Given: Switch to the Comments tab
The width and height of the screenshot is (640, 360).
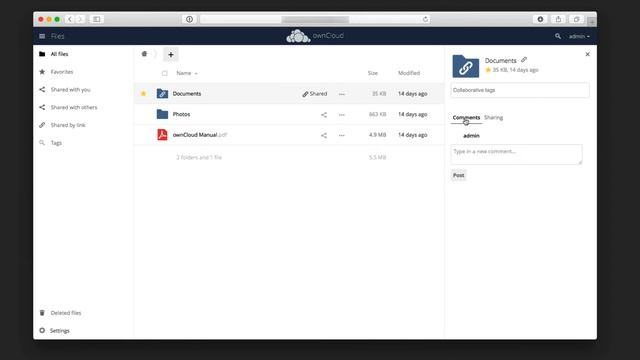Looking at the screenshot, I should point(466,118).
